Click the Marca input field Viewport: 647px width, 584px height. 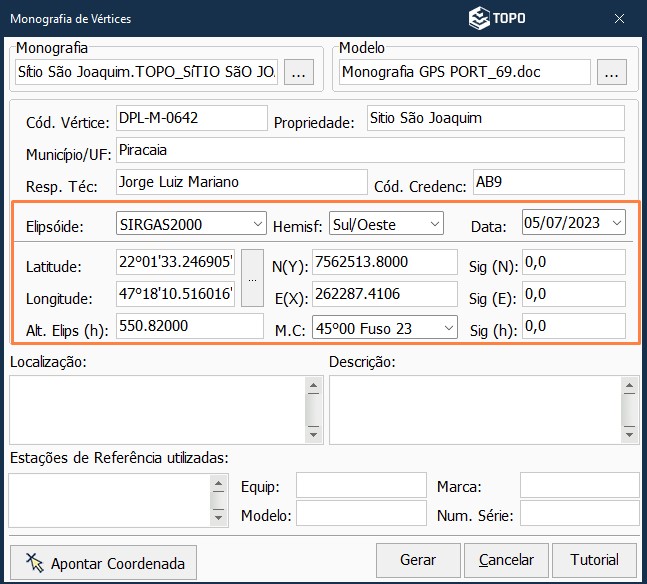pos(580,485)
